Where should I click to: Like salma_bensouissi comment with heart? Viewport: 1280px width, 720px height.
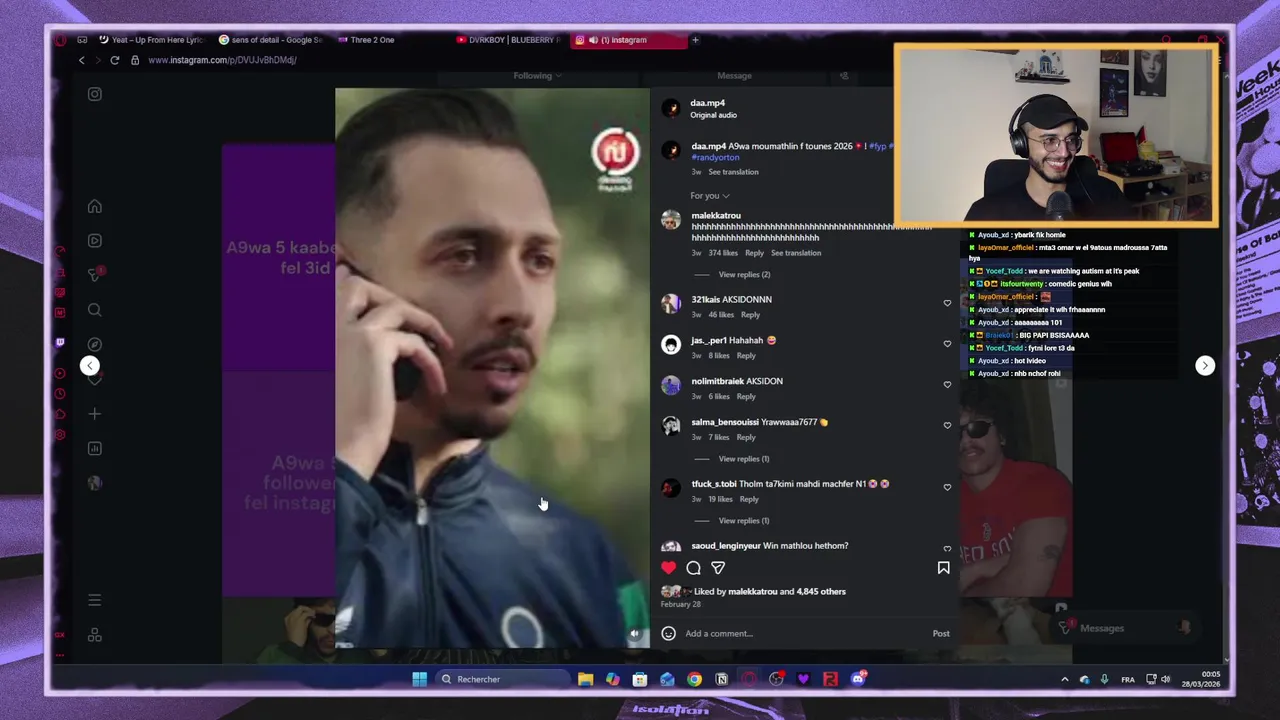[947, 426]
